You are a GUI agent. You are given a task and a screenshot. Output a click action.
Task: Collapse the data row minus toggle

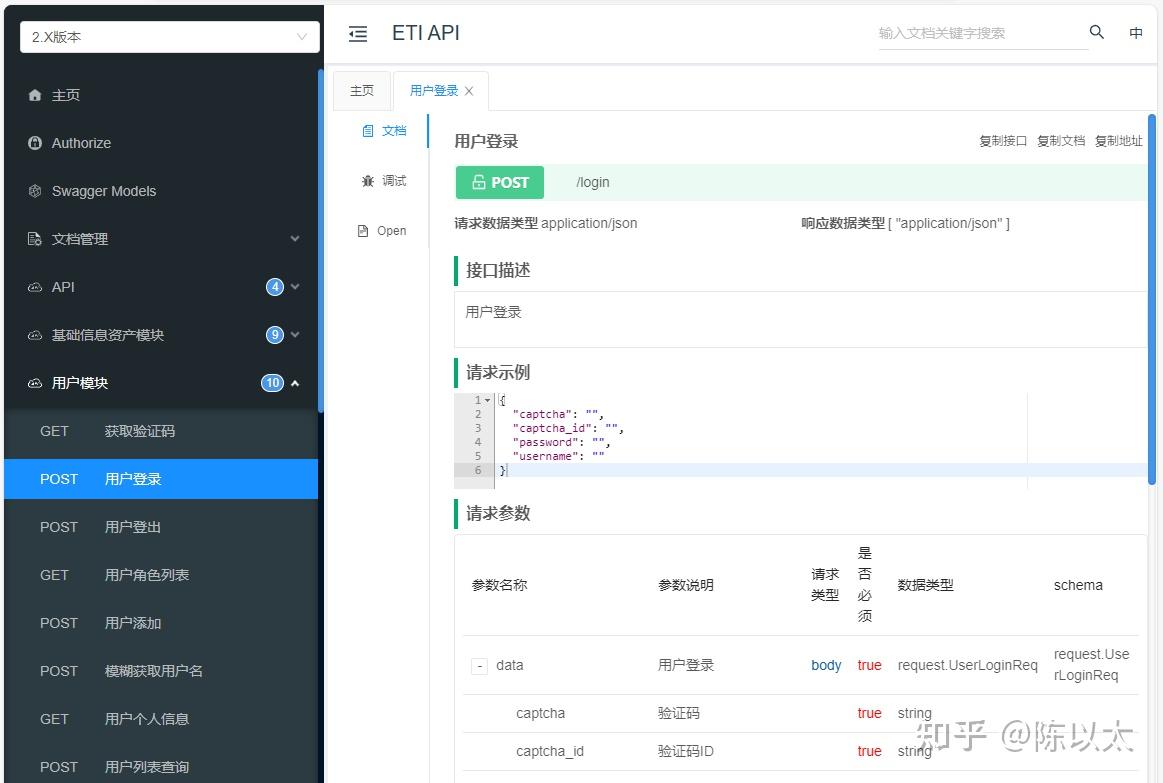tap(479, 666)
